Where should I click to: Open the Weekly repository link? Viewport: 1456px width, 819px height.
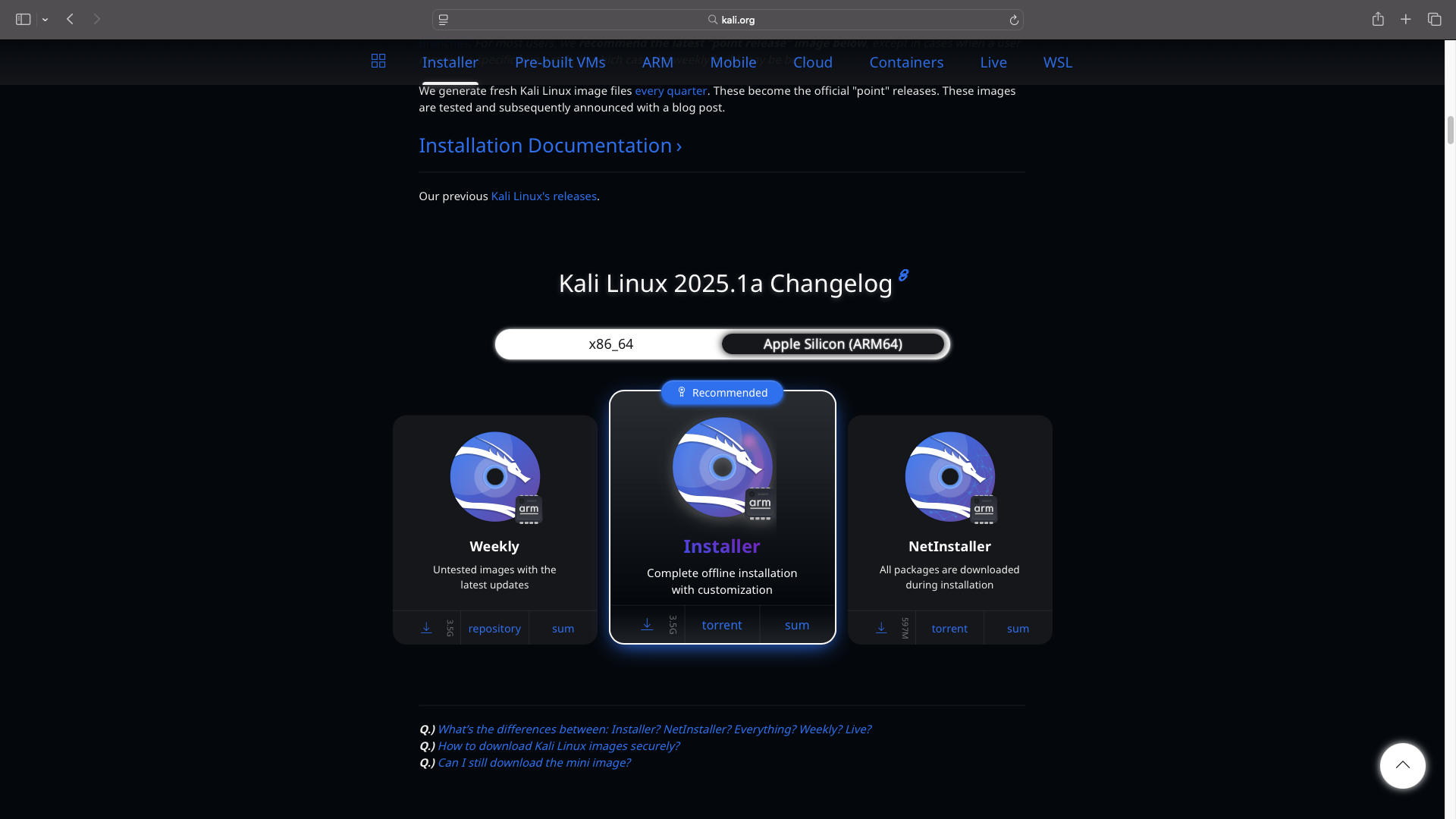coord(494,629)
